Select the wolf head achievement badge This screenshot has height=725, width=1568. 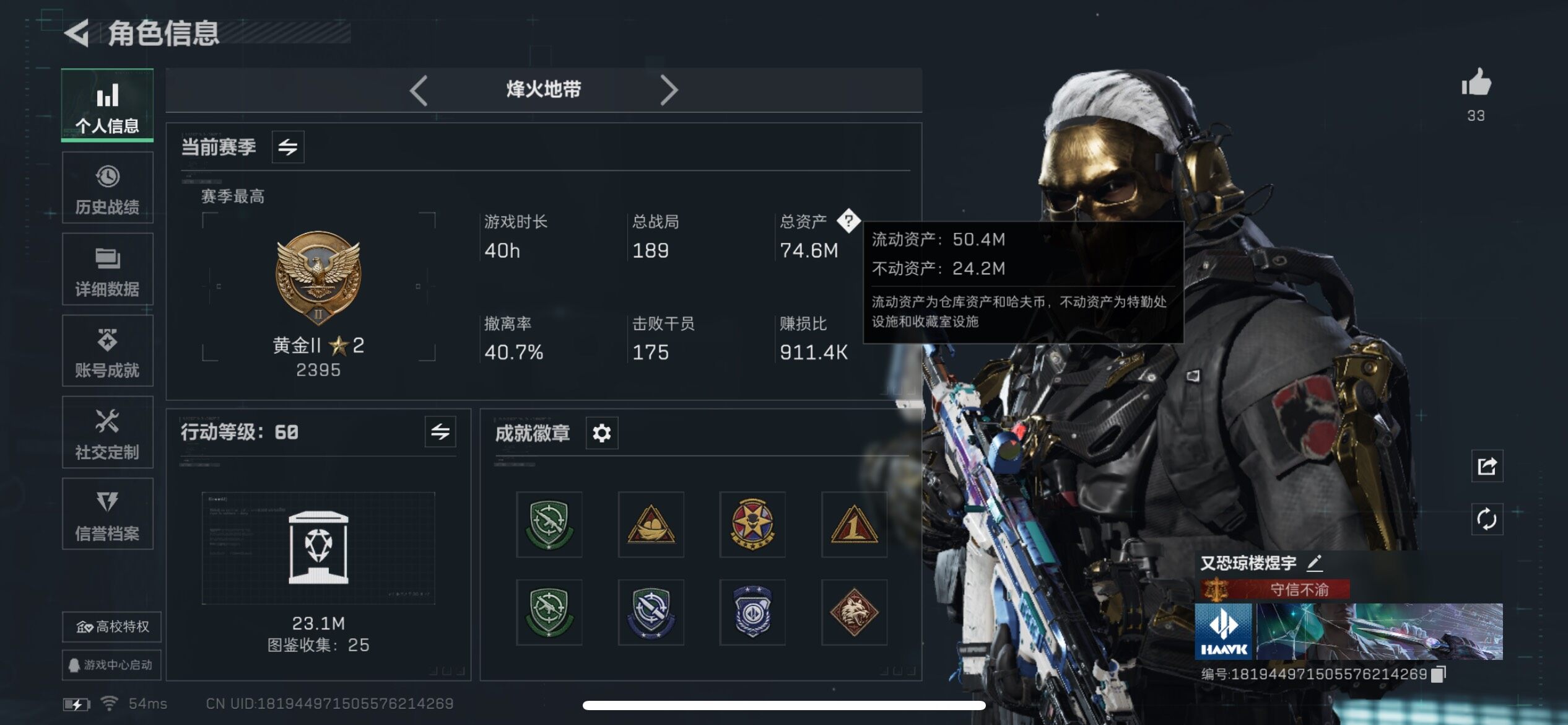[853, 612]
